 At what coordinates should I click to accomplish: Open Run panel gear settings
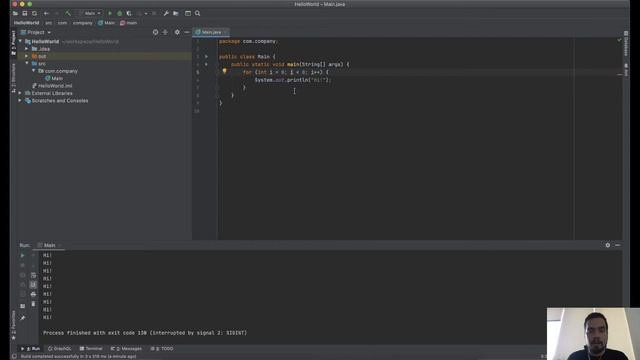608,245
